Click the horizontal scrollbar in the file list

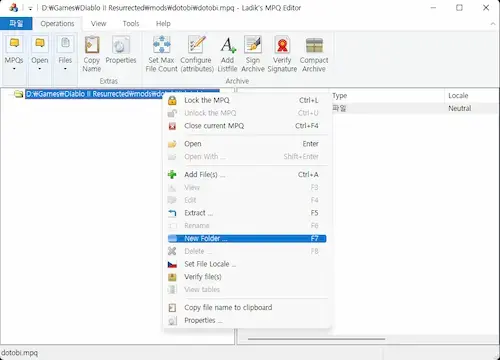click(x=316, y=339)
